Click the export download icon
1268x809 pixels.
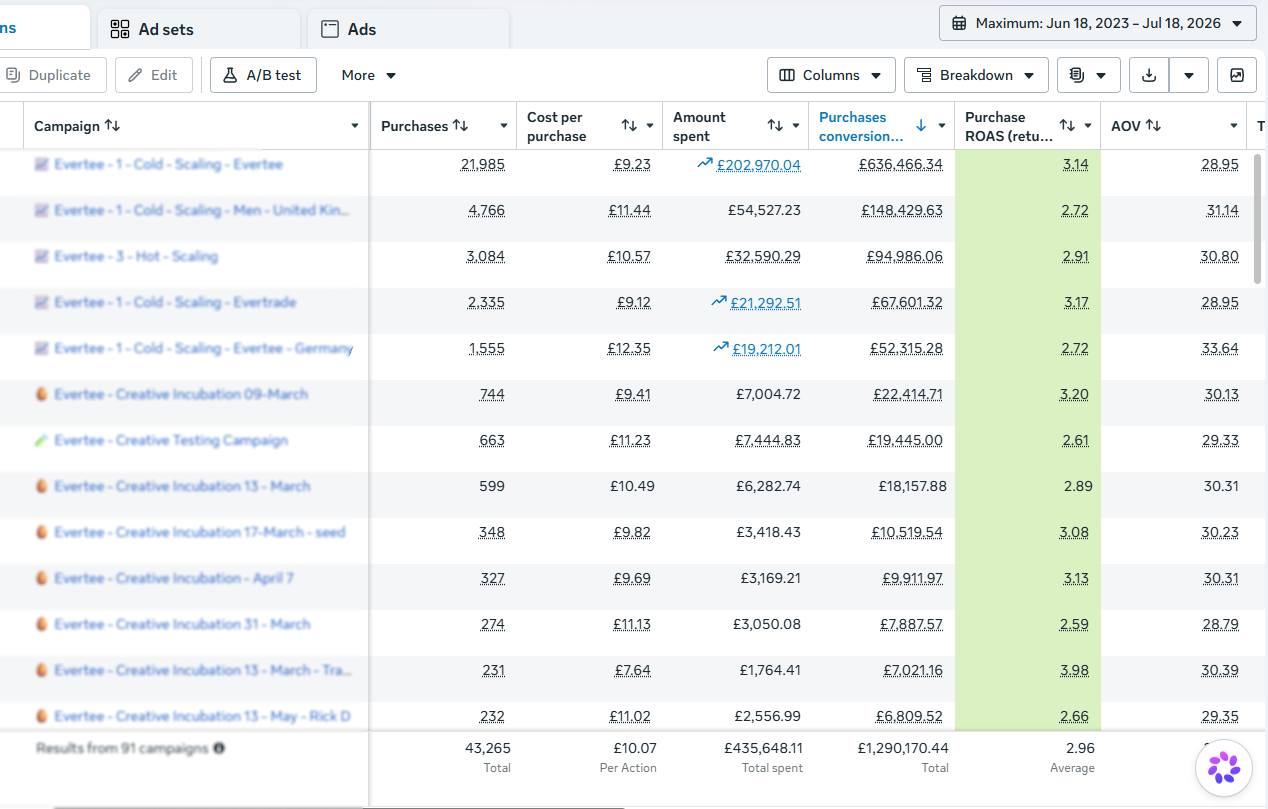[x=1149, y=75]
